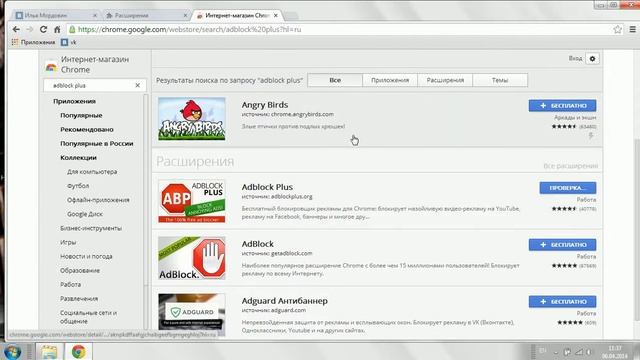
Task: Open the Офлайн-приложения collection
Action: click(x=98, y=200)
